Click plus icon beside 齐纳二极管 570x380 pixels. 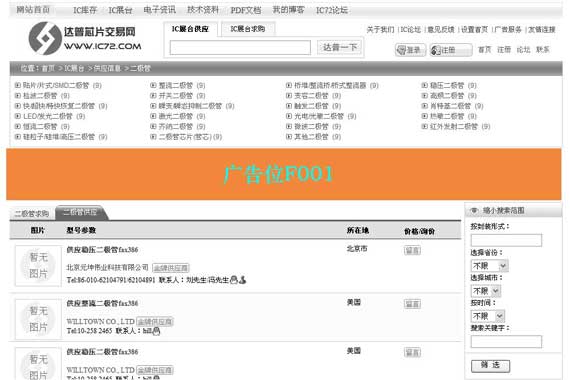click(x=153, y=126)
